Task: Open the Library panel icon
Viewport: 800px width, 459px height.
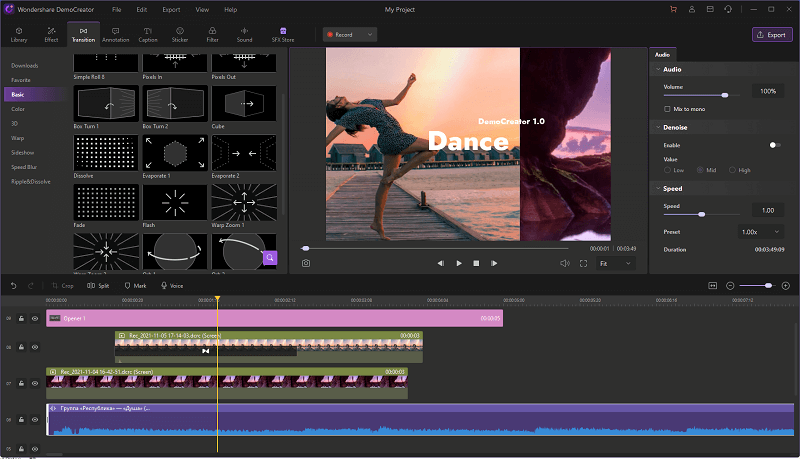Action: 19,31
